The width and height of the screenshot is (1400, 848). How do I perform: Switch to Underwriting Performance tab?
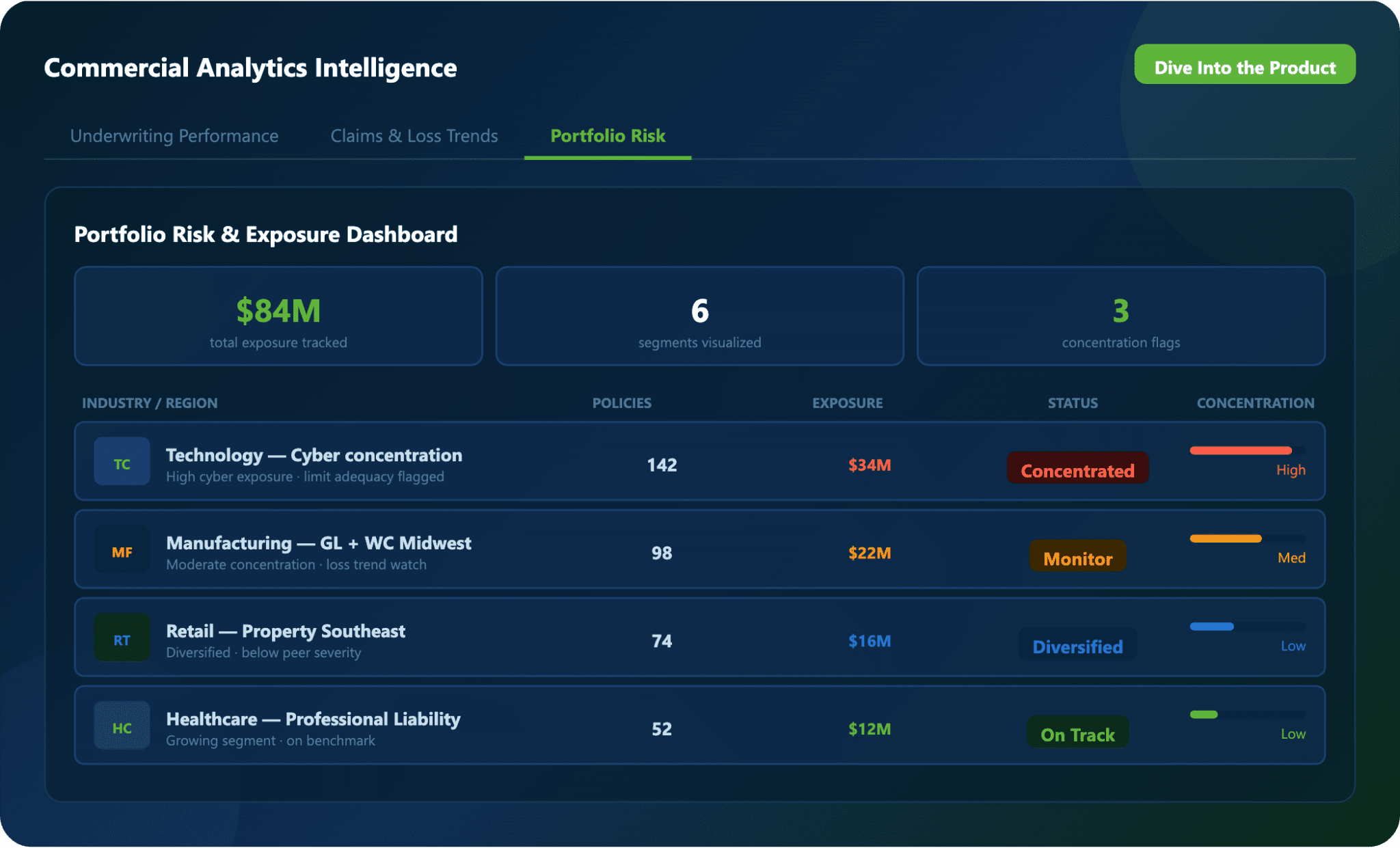174,136
